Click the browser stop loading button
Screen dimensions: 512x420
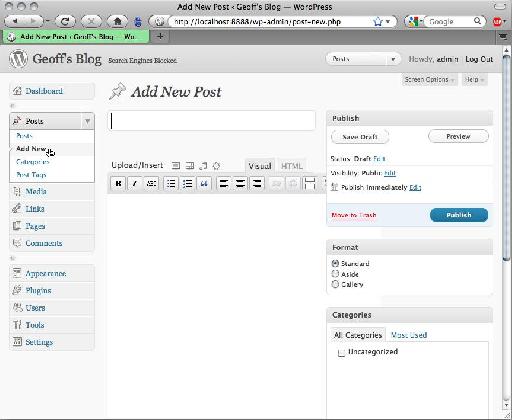91,21
